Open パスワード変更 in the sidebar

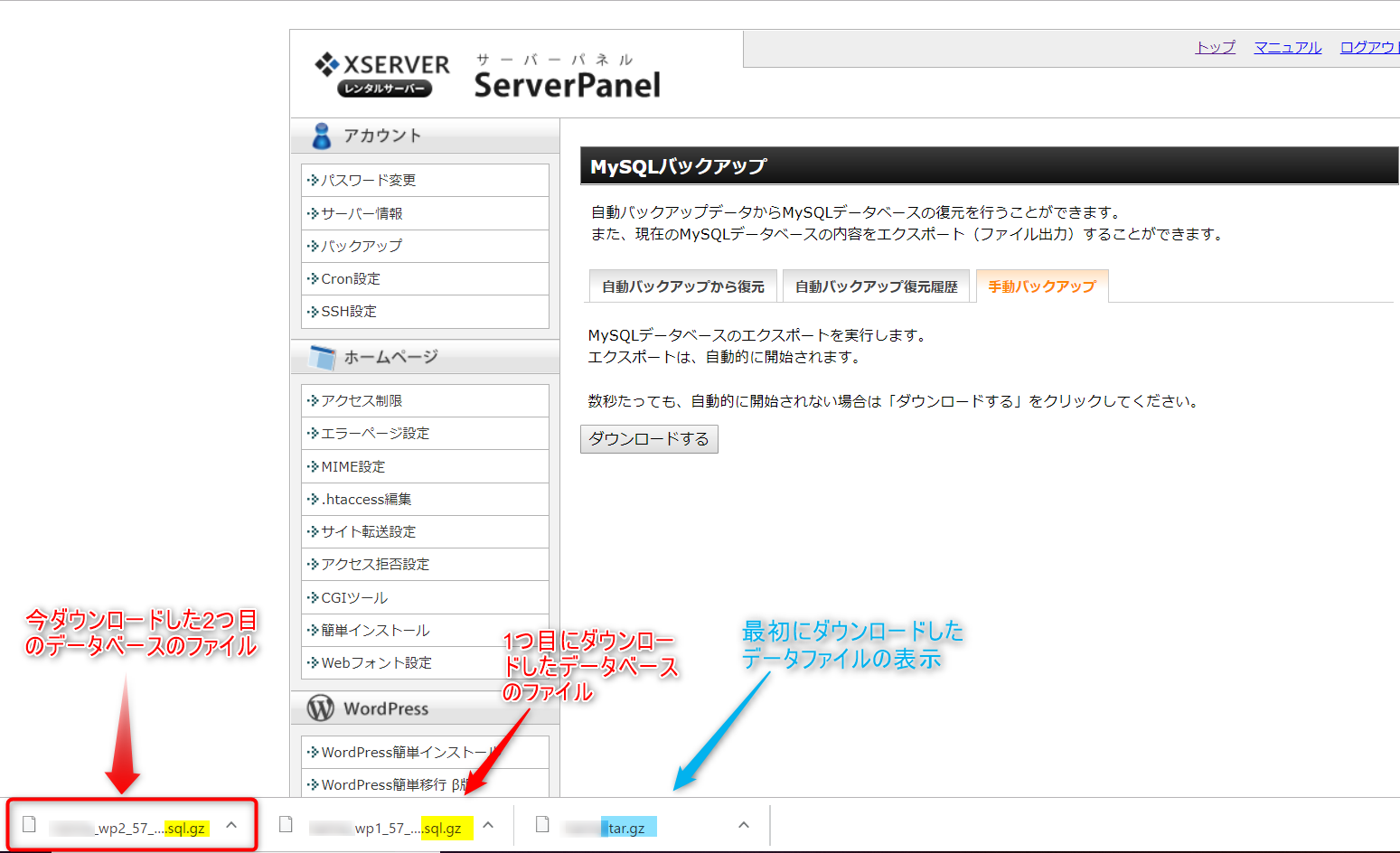pos(425,181)
